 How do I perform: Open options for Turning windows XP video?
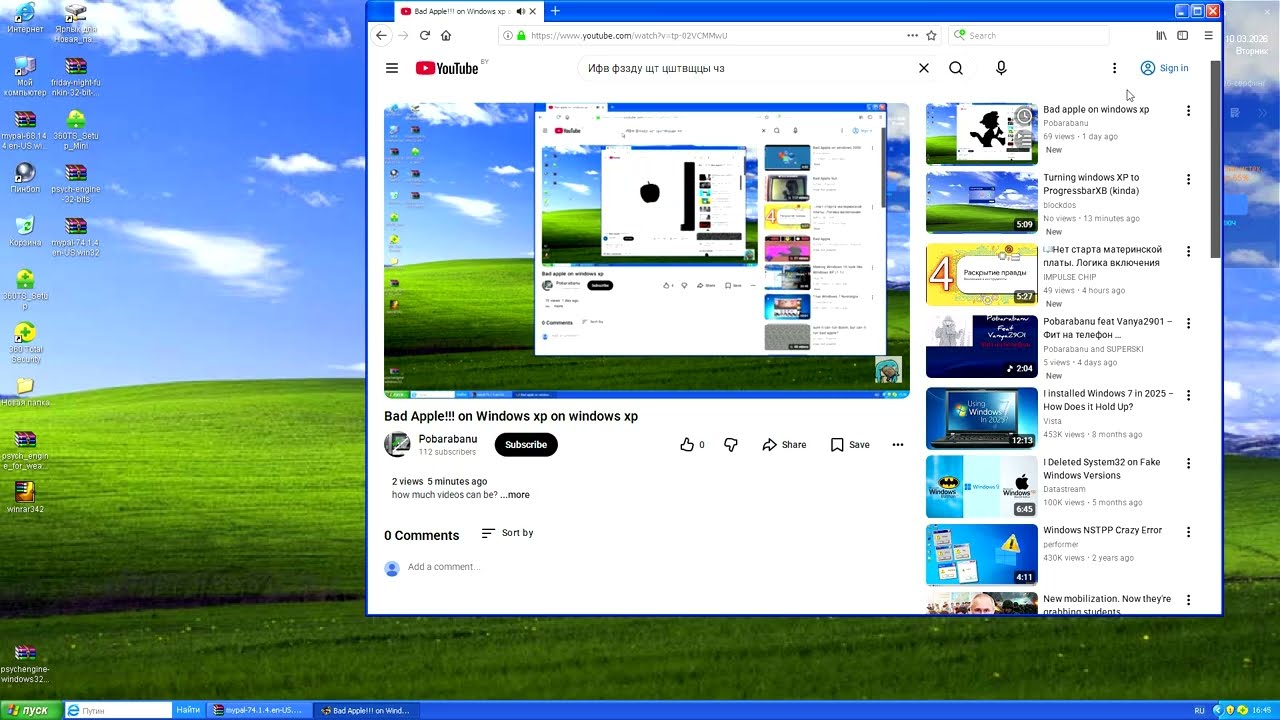1188,180
